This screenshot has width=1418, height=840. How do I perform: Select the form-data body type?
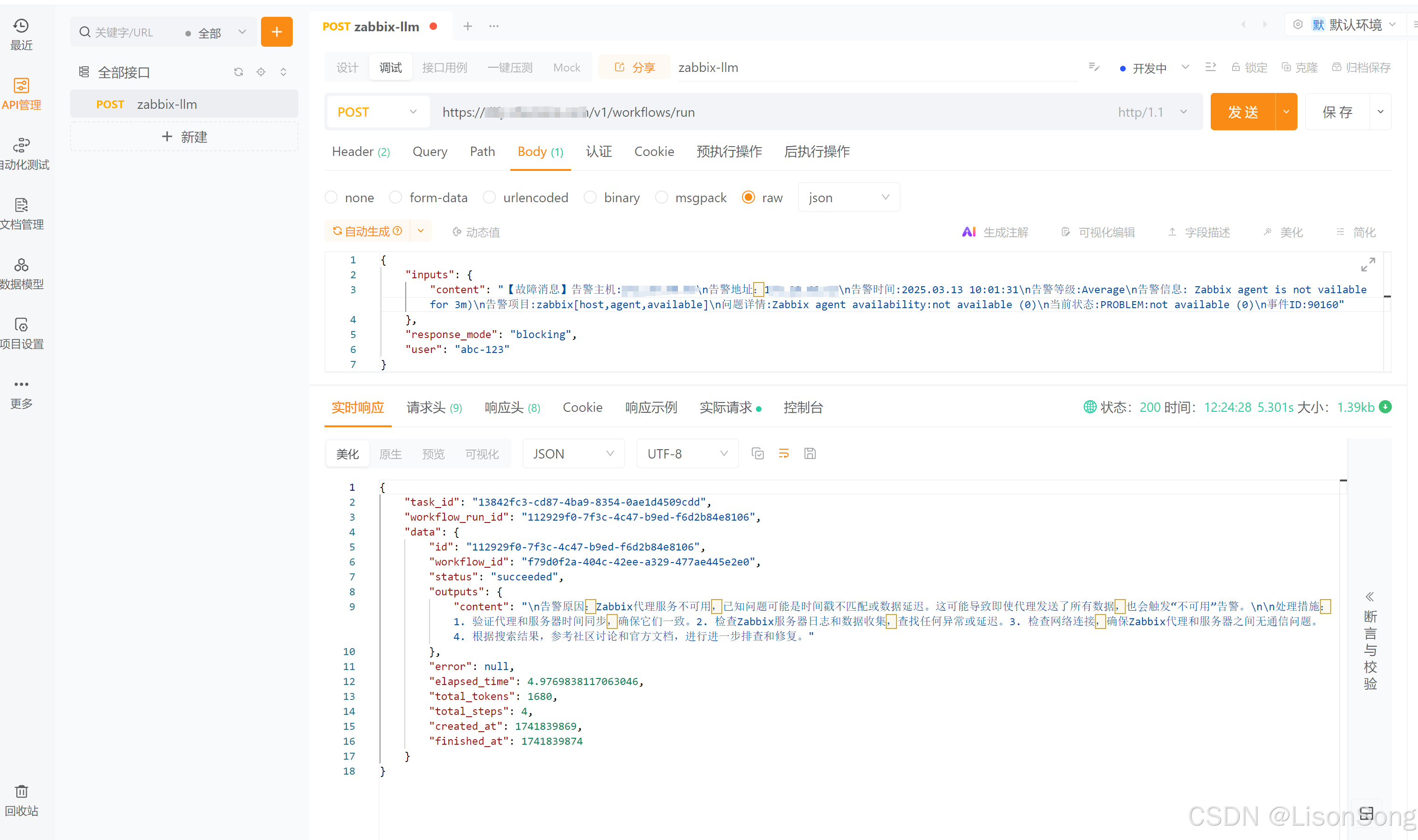tap(395, 198)
